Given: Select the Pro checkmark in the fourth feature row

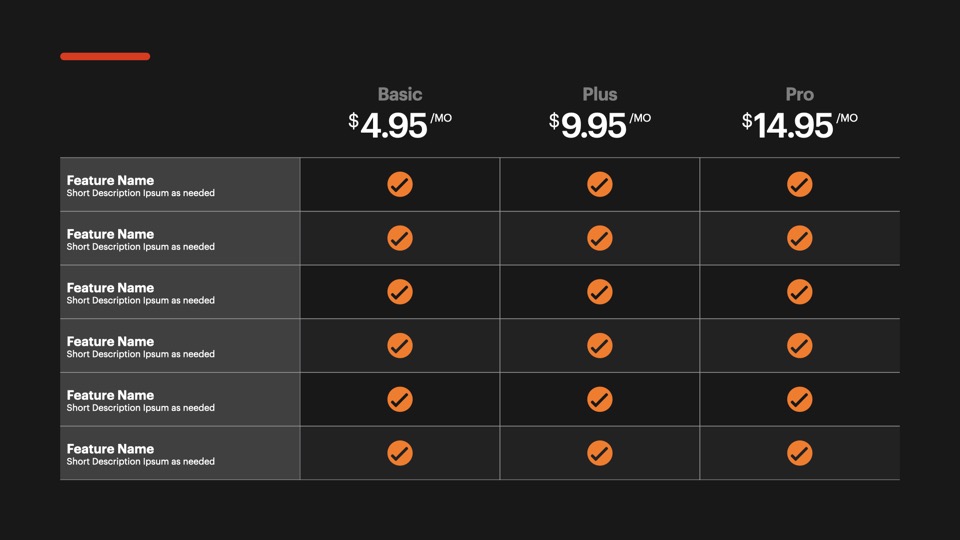Looking at the screenshot, I should click(x=800, y=346).
